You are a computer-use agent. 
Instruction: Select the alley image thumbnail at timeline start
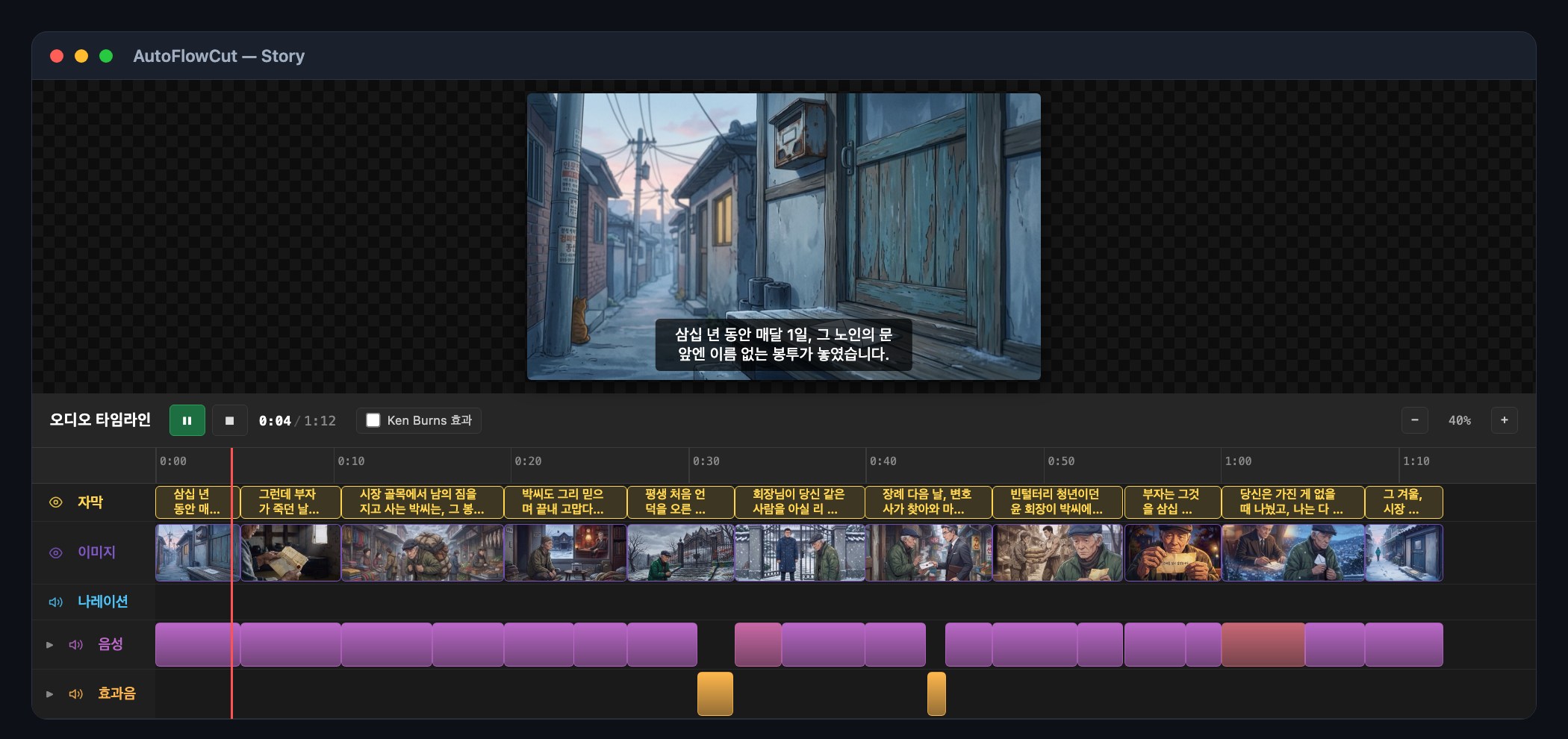tap(198, 552)
